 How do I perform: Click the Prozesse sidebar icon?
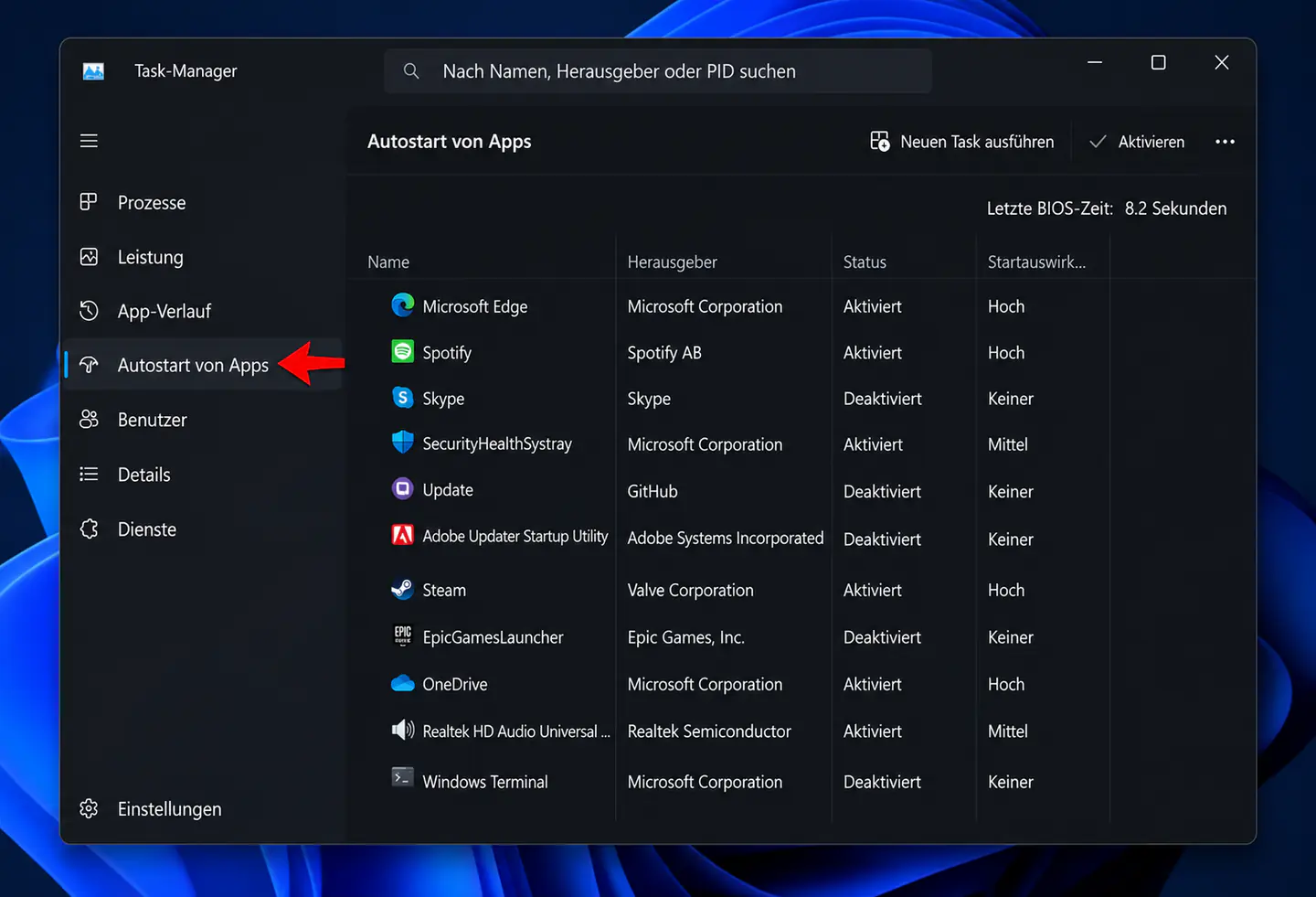89,202
